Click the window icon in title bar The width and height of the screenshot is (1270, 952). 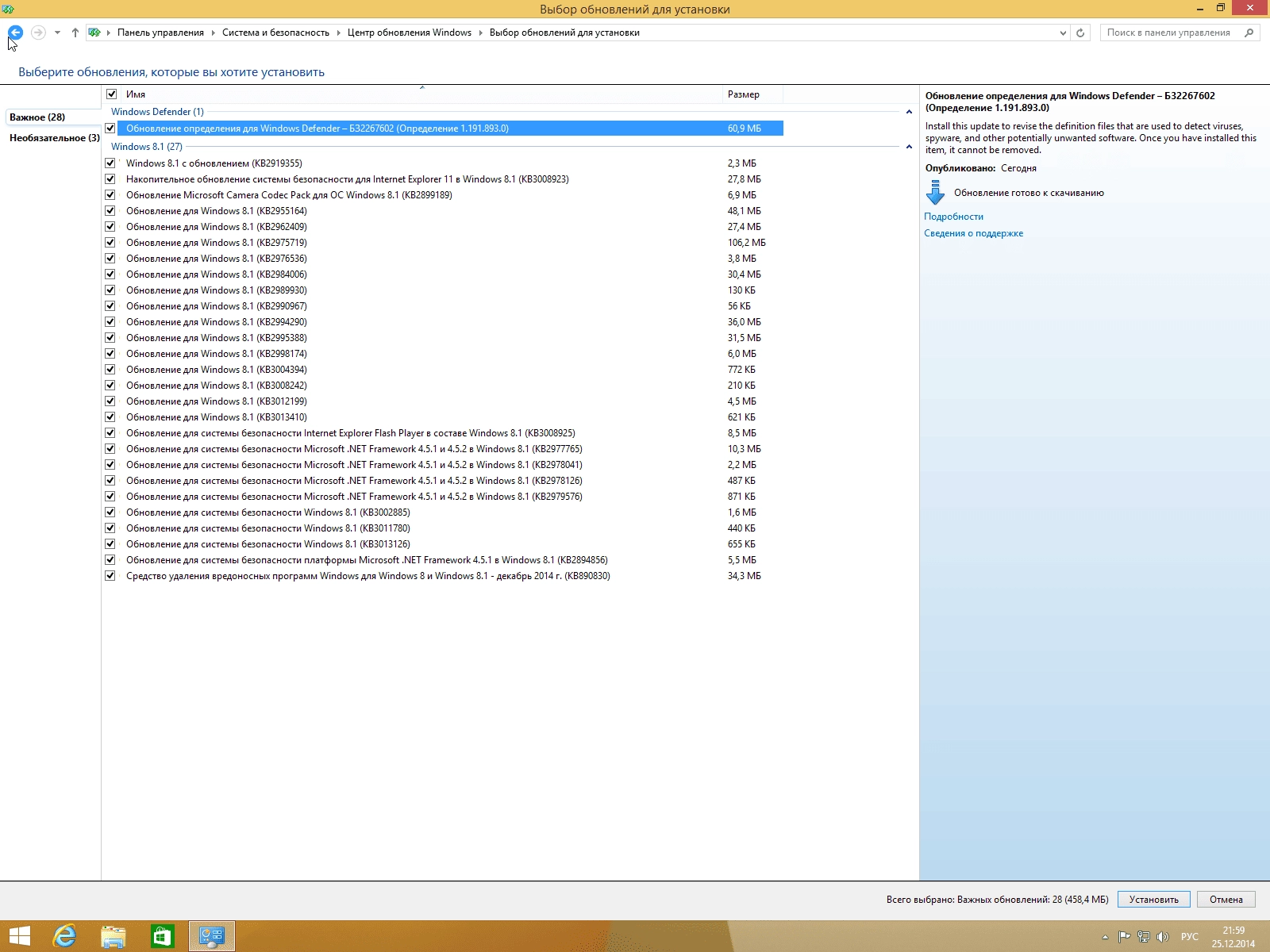pyautogui.click(x=8, y=9)
